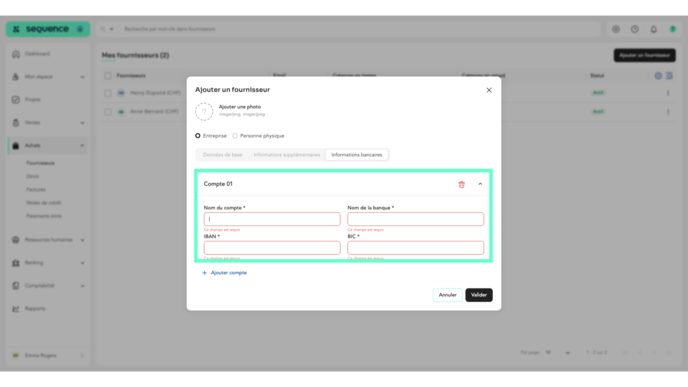
Task: Focus the IBAN input field
Action: pos(272,248)
